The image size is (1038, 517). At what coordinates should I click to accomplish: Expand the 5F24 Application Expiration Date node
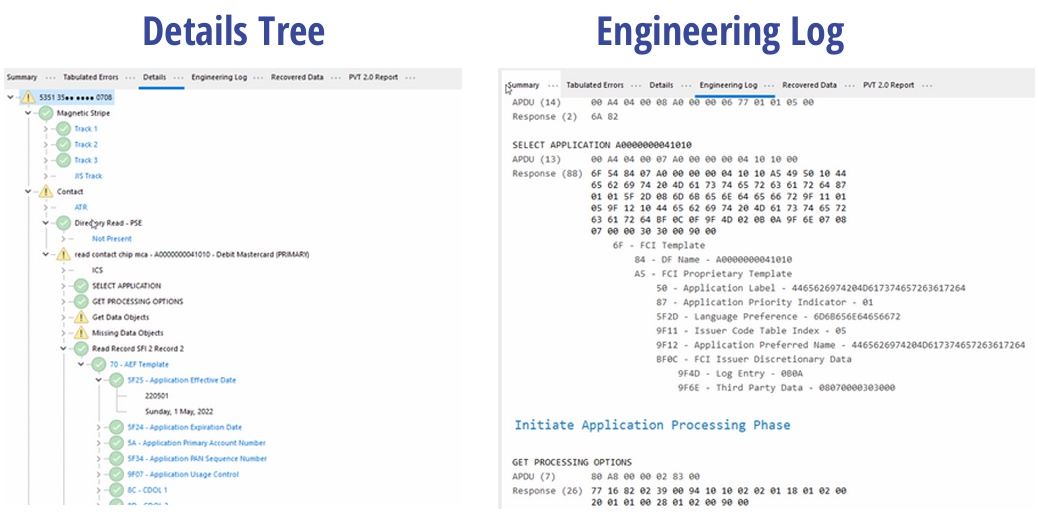[98, 427]
